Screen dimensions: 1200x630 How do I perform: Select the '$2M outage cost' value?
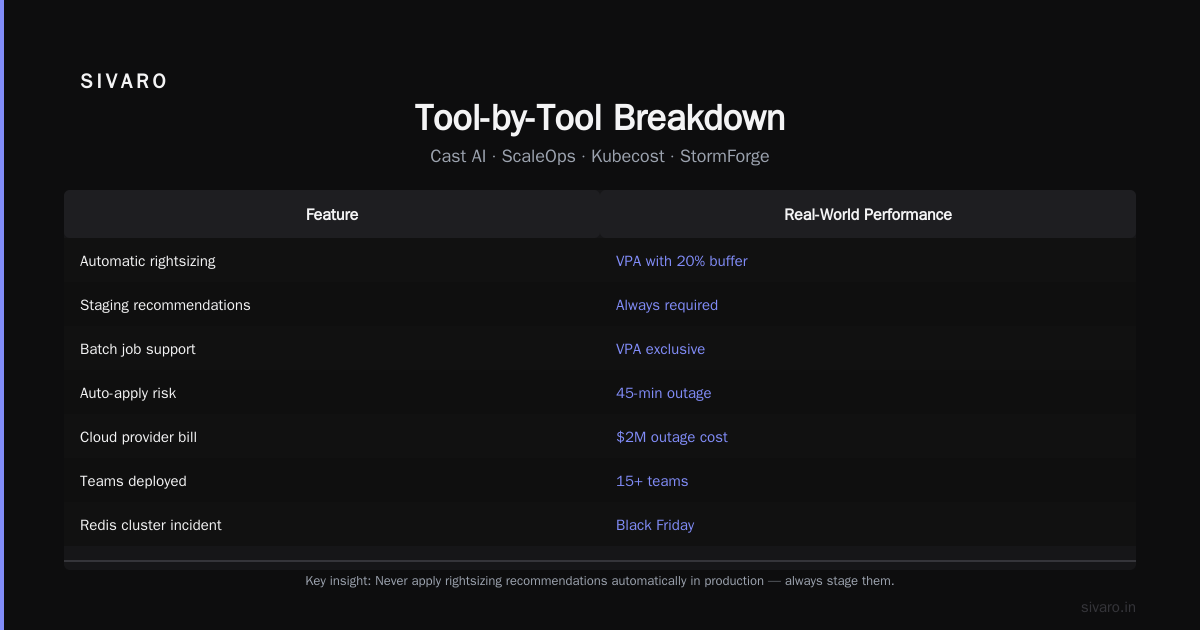click(672, 437)
